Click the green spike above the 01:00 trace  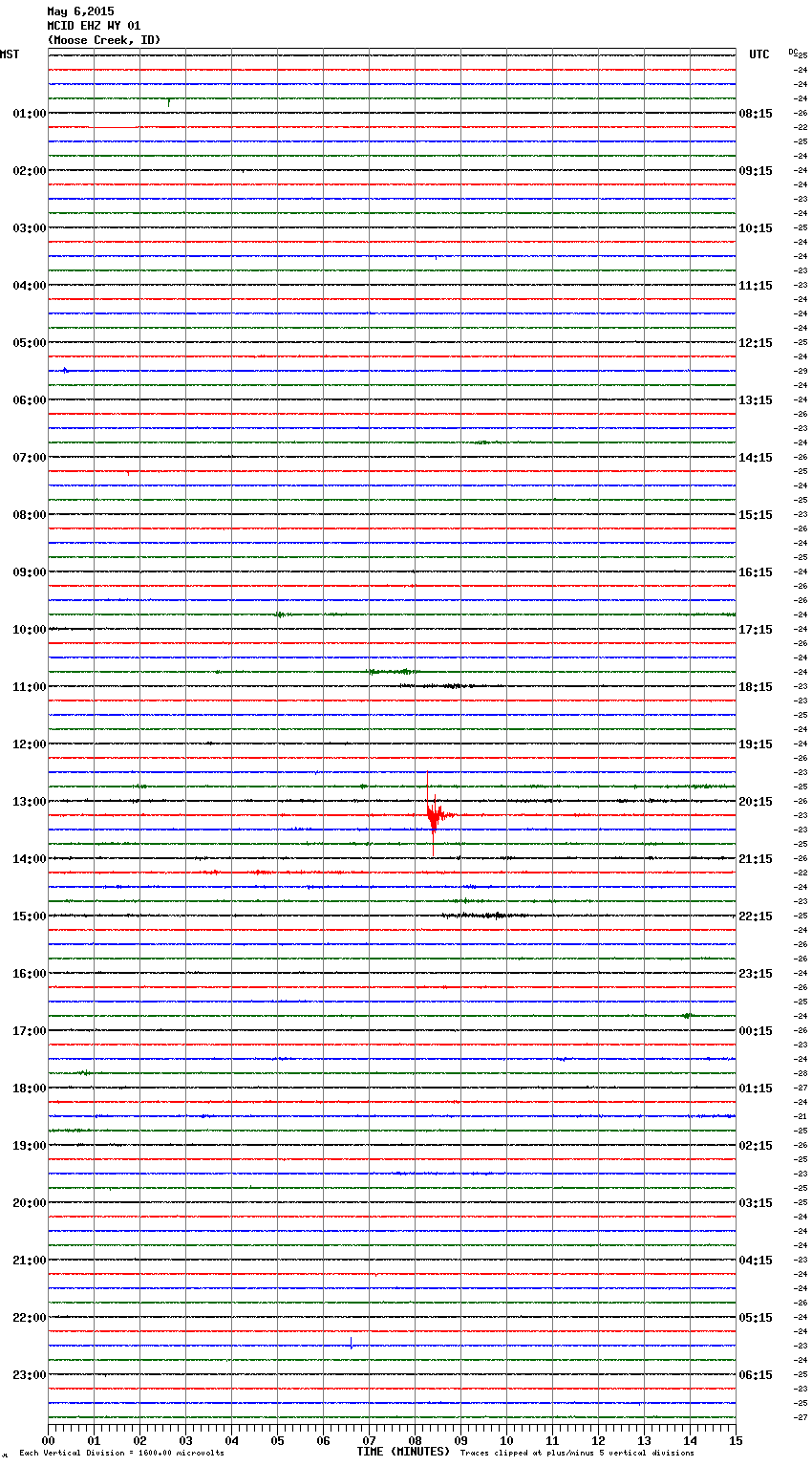169,101
